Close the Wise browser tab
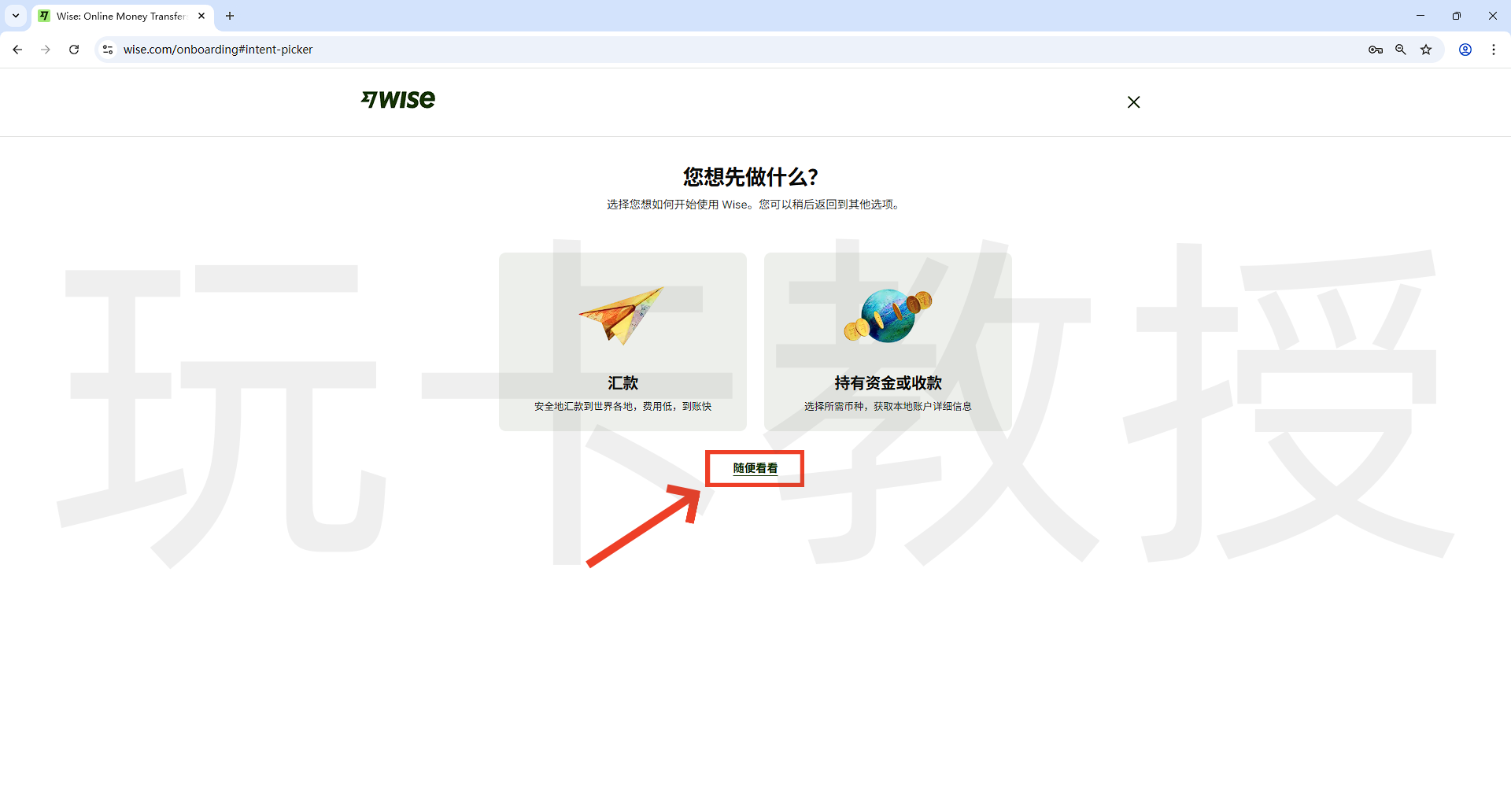 (x=201, y=16)
